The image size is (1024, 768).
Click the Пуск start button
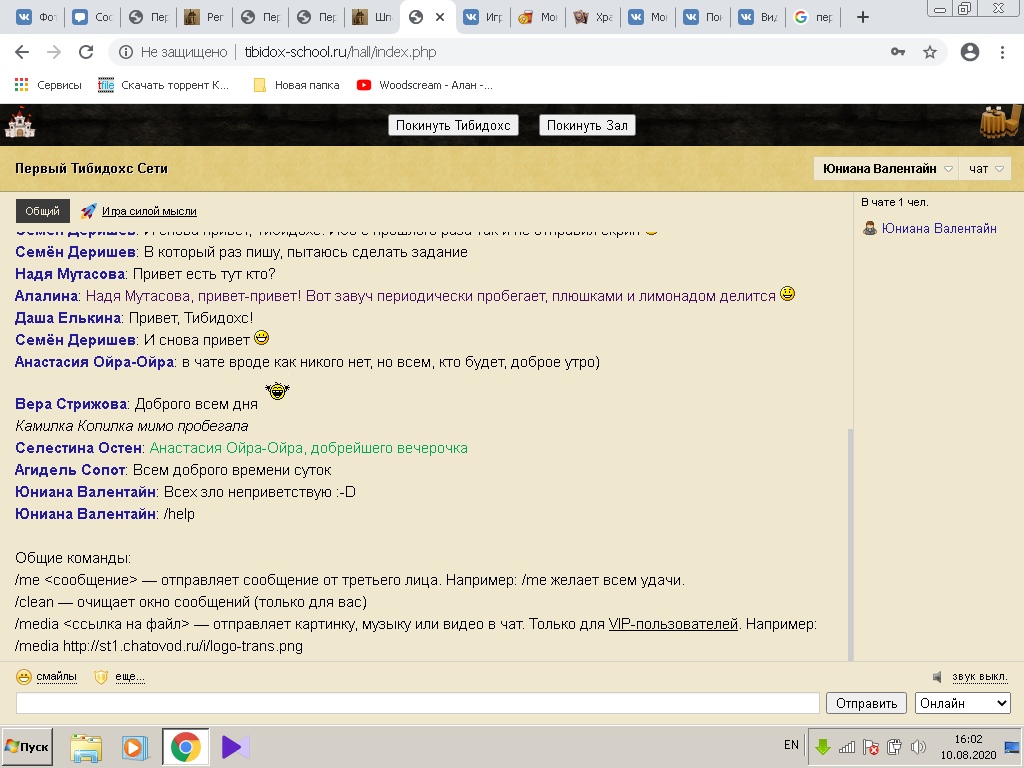pos(27,746)
